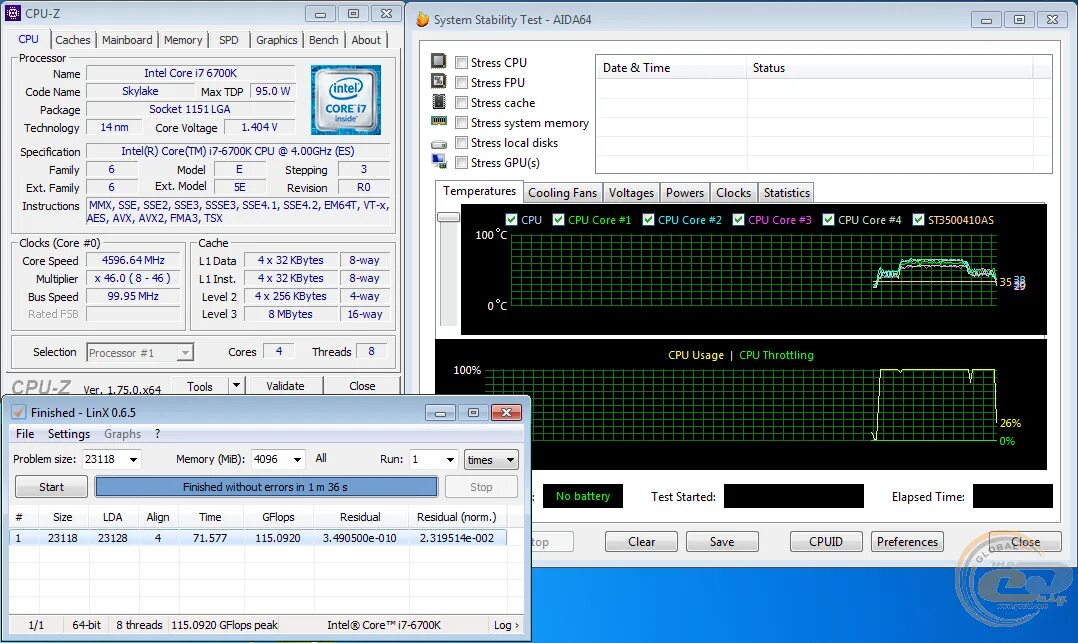Open the Voltages tab in AIDA64

pyautogui.click(x=631, y=193)
